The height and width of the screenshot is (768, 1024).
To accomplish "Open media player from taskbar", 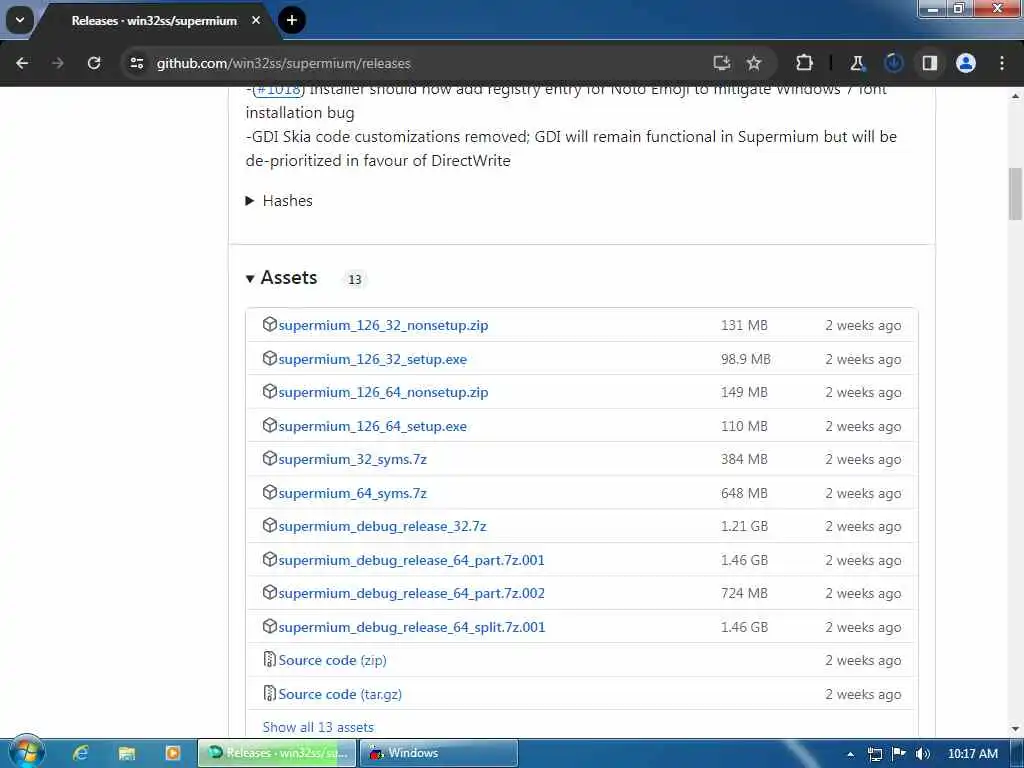I will pos(173,753).
